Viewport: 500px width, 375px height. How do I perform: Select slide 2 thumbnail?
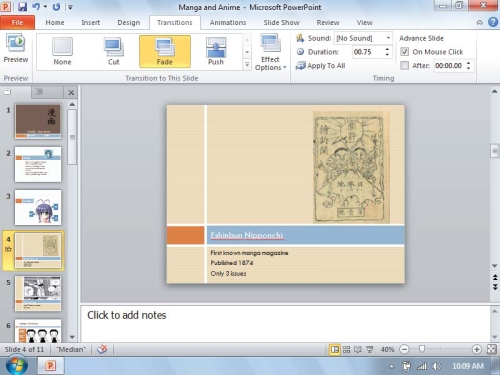point(38,164)
